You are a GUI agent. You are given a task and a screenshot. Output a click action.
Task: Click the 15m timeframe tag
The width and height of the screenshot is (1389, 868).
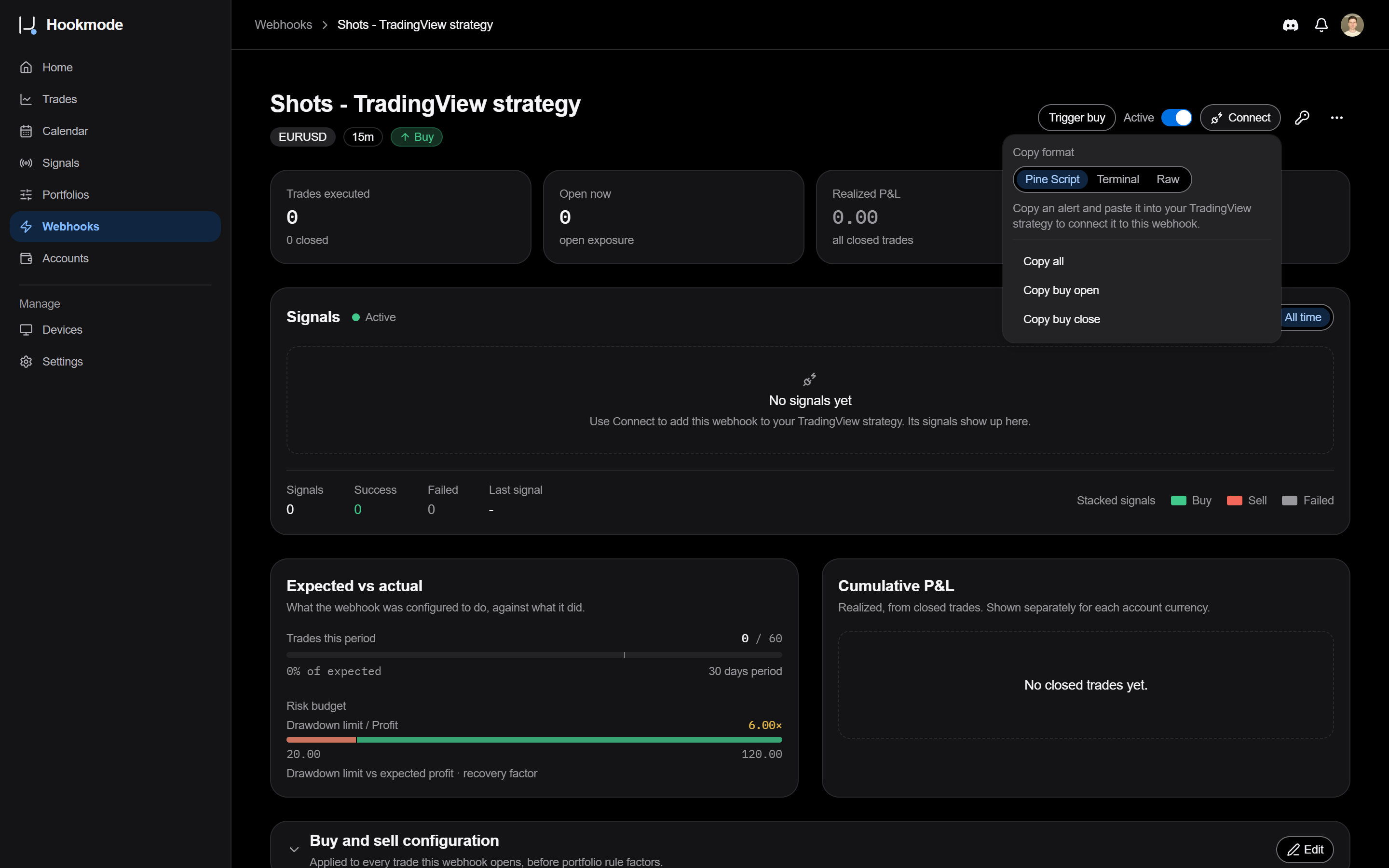coord(363,137)
